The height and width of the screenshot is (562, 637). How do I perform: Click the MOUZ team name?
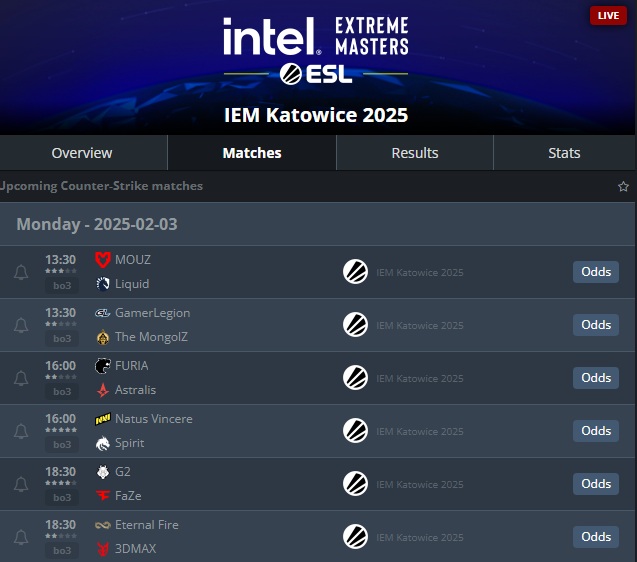coord(133,260)
